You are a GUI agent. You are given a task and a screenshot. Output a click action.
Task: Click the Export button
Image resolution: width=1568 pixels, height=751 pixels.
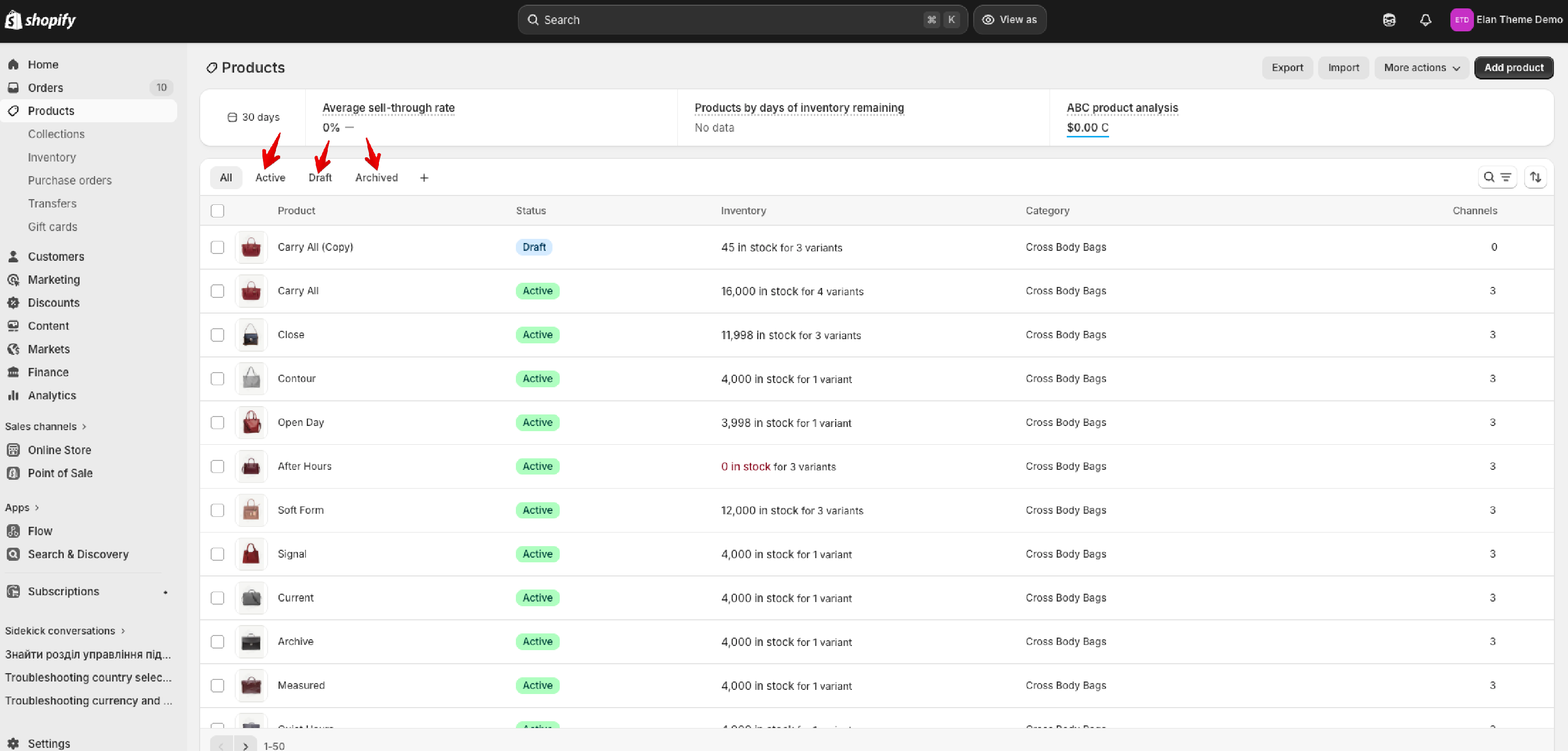click(1287, 67)
